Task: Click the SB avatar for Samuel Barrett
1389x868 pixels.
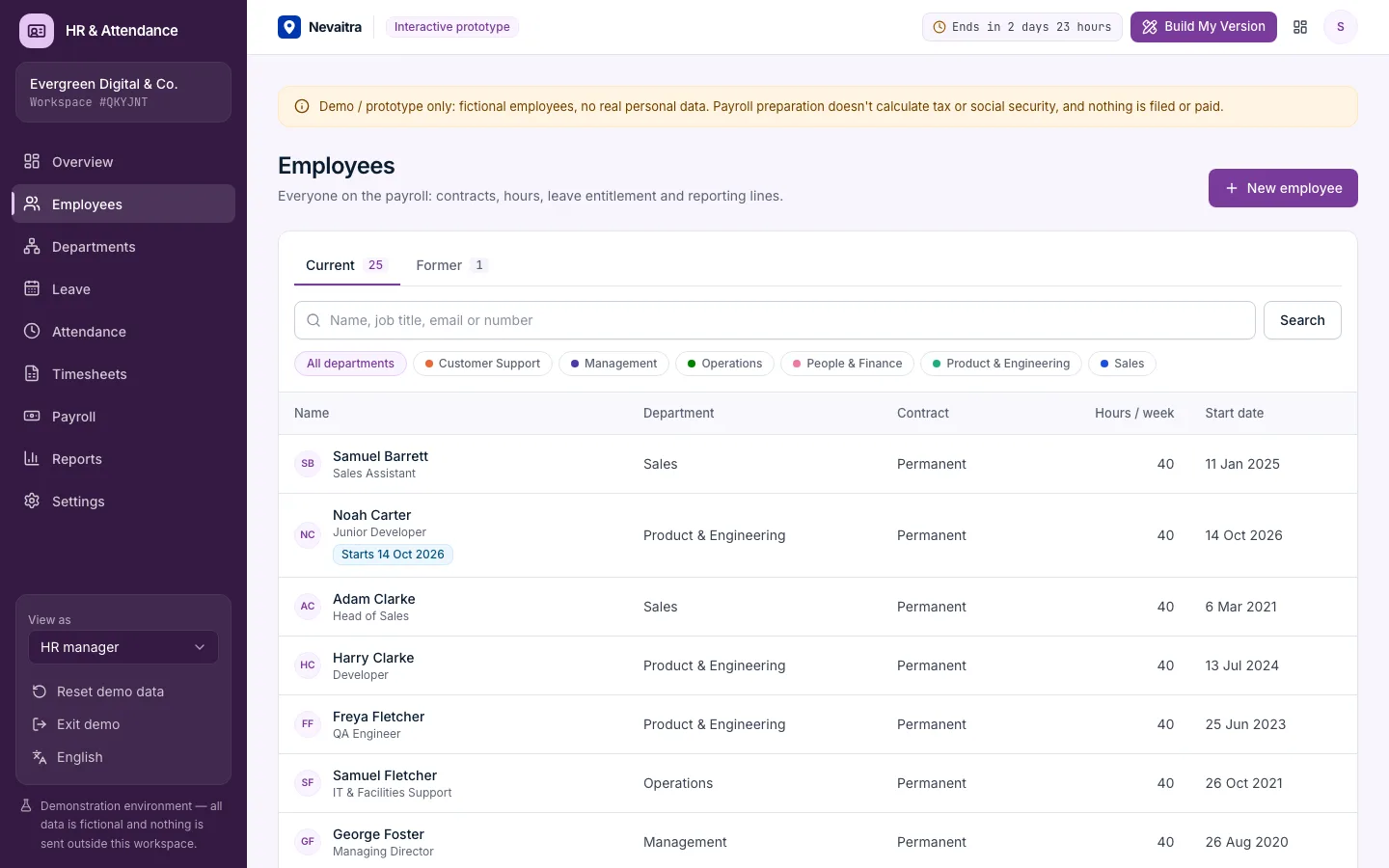Action: (308, 464)
